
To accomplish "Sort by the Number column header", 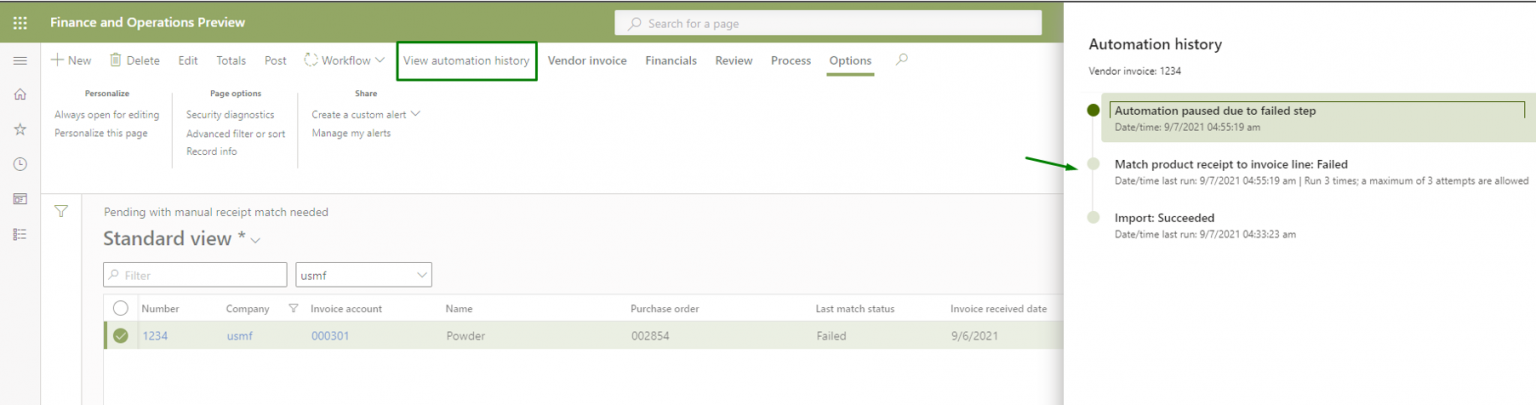I will [x=160, y=309].
